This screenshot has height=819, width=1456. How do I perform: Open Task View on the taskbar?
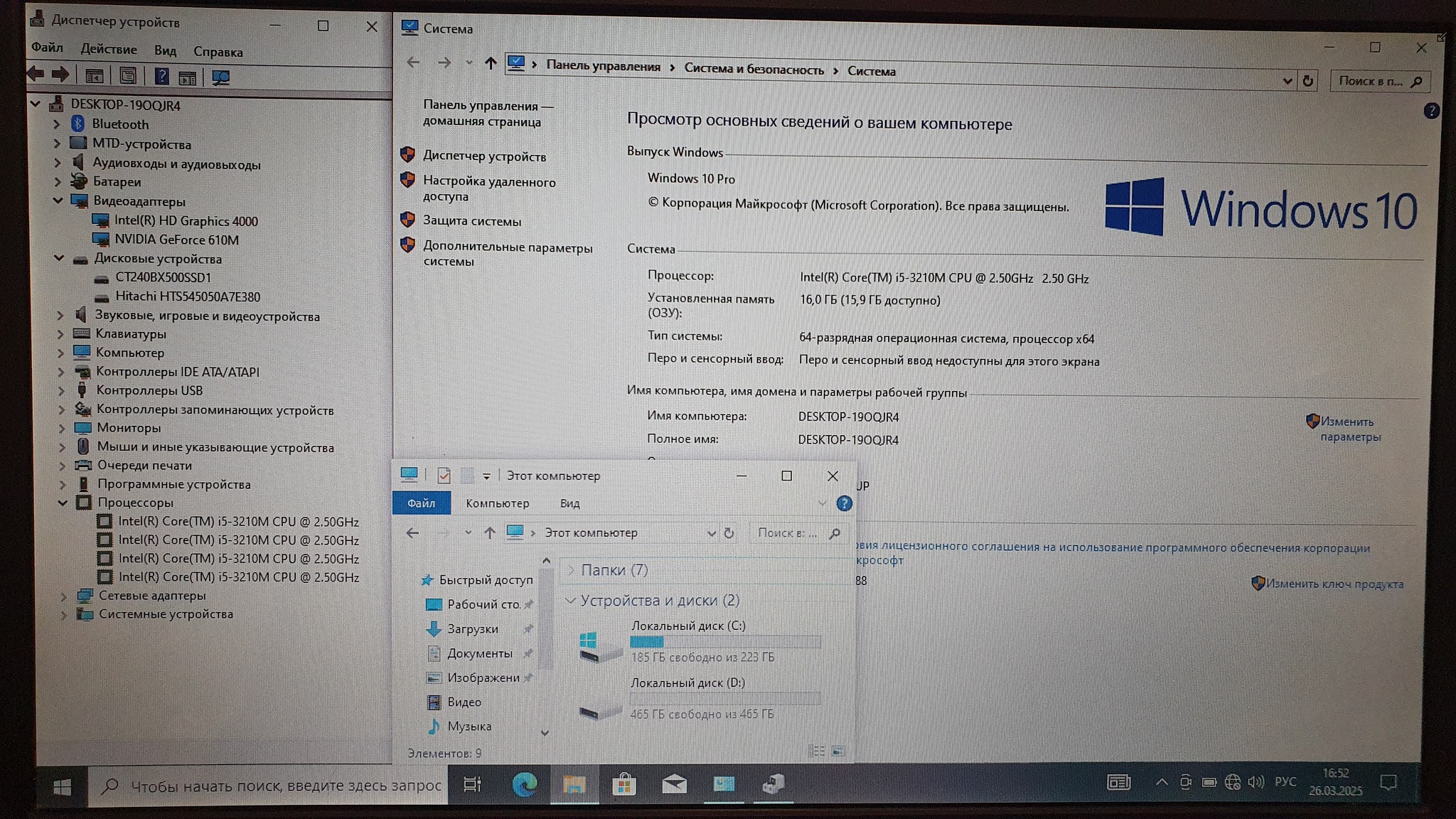(472, 784)
